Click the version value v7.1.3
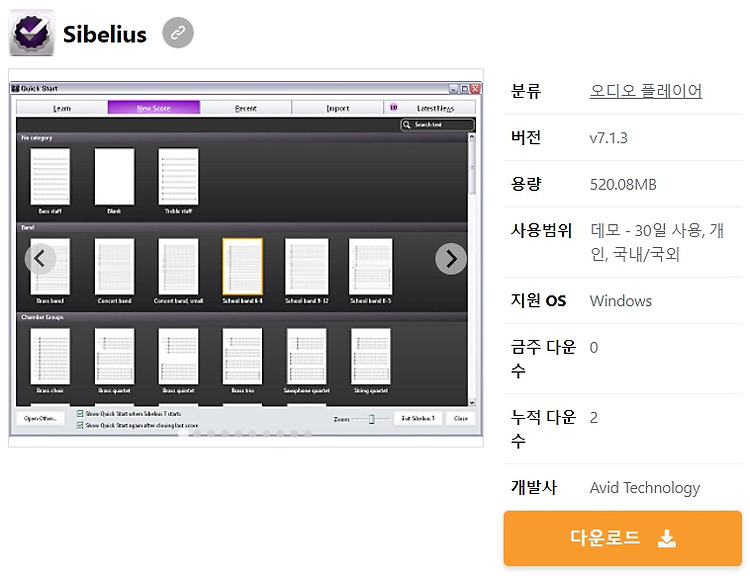 pyautogui.click(x=608, y=138)
